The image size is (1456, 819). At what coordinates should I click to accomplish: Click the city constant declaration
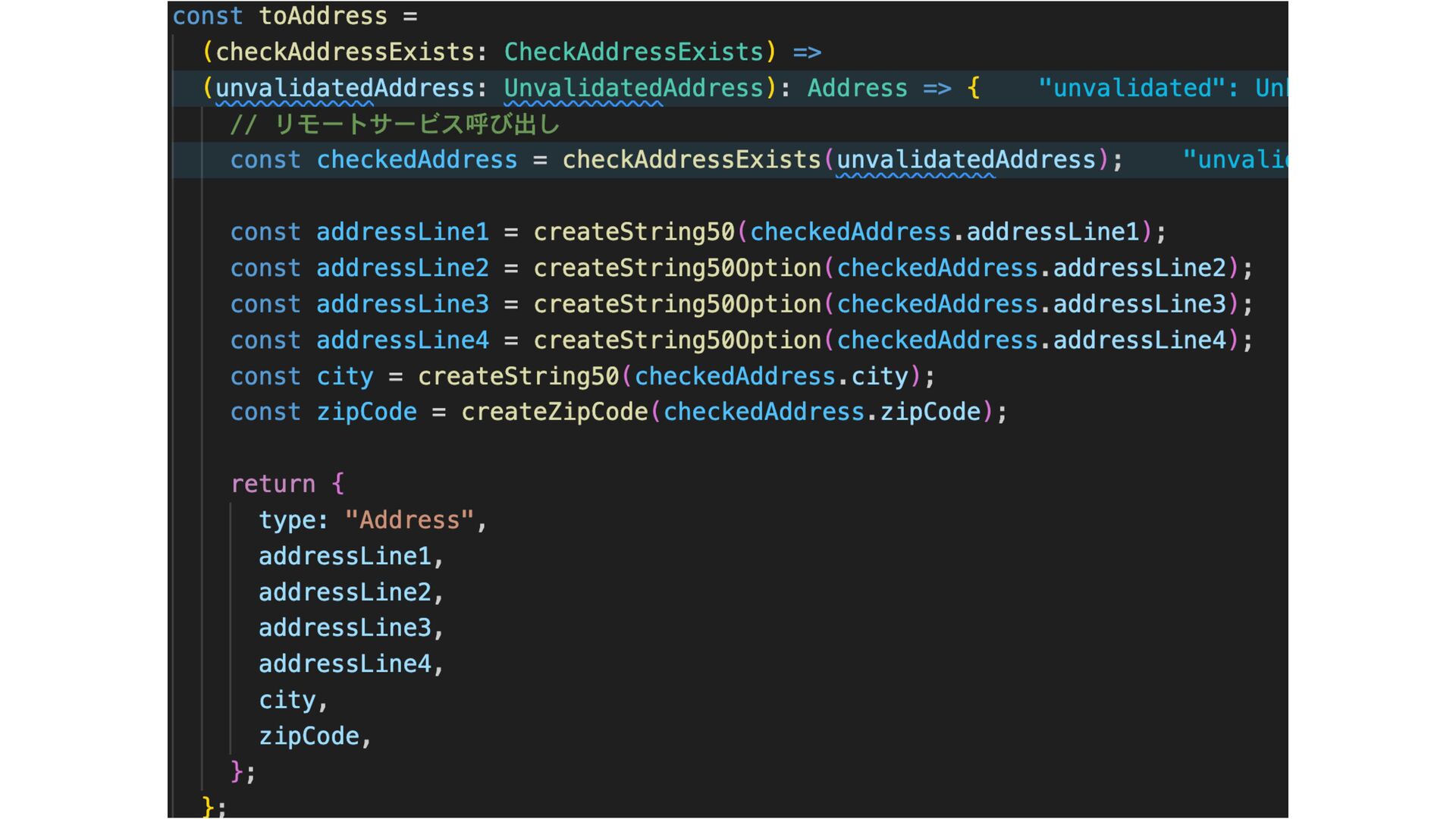click(x=344, y=377)
